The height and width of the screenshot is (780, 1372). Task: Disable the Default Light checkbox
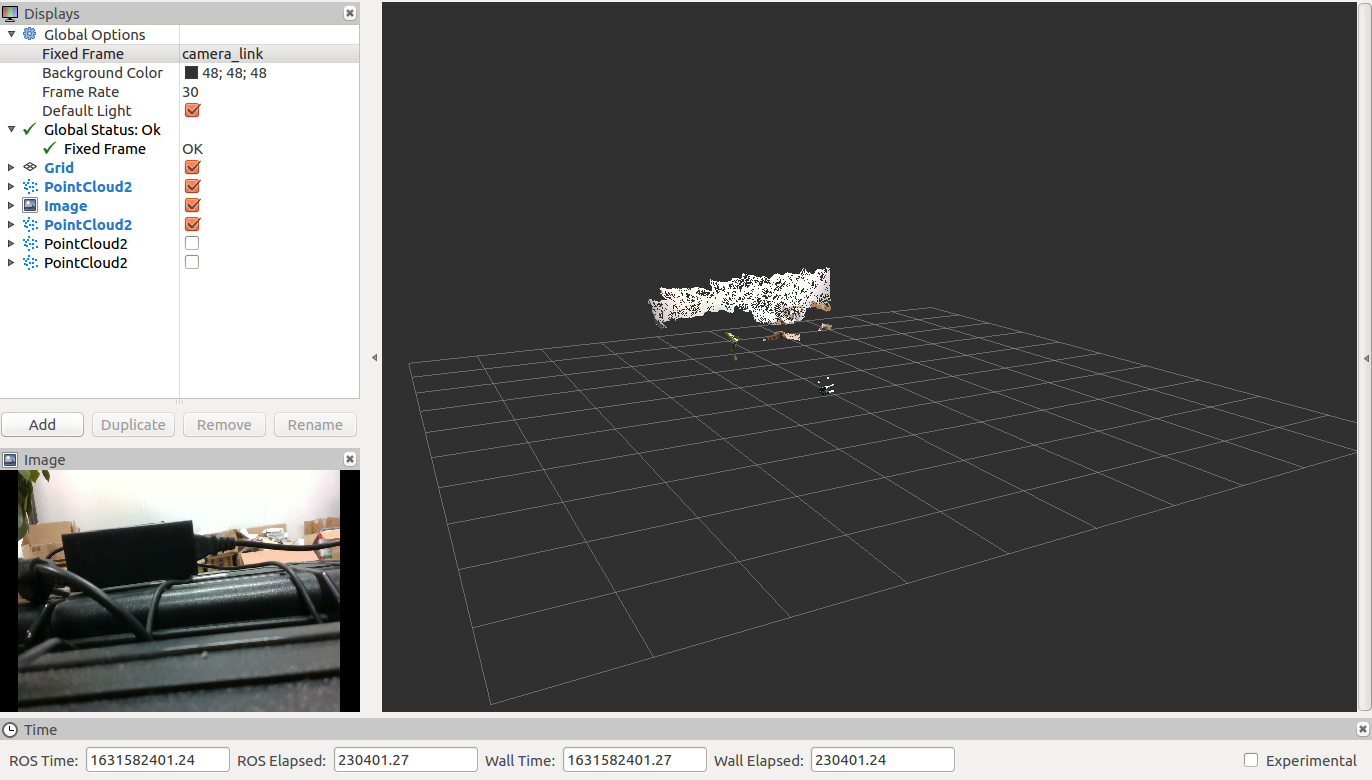point(191,110)
